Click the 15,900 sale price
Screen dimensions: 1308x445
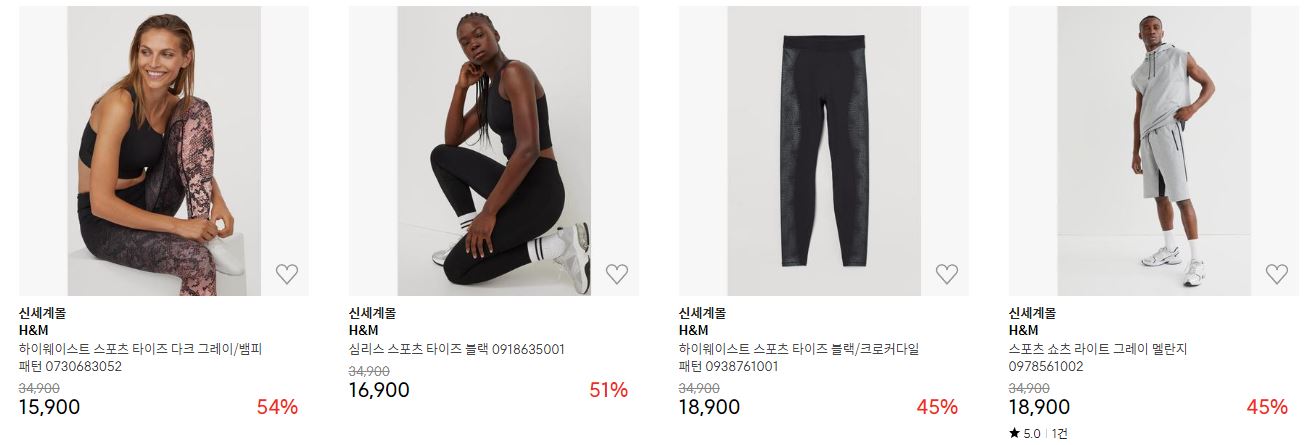pyautogui.click(x=49, y=407)
